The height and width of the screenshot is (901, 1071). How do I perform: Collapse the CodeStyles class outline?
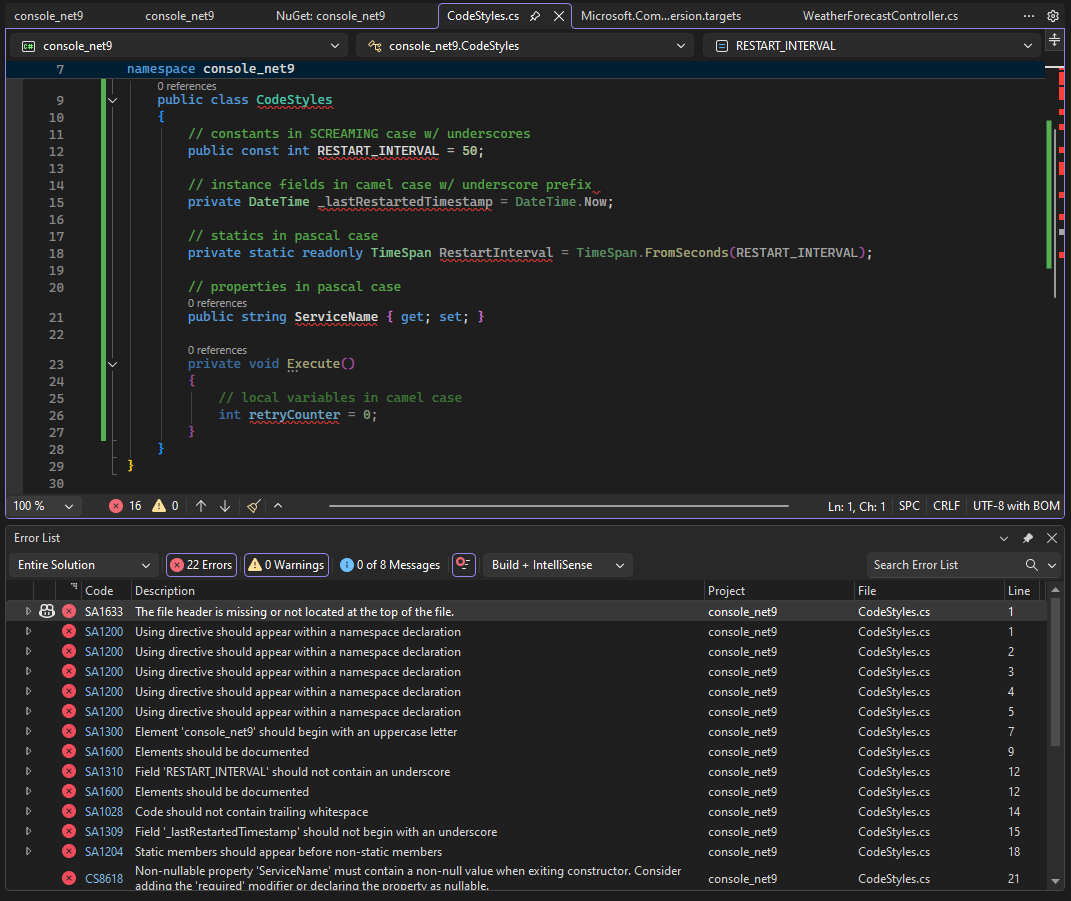pyautogui.click(x=113, y=100)
